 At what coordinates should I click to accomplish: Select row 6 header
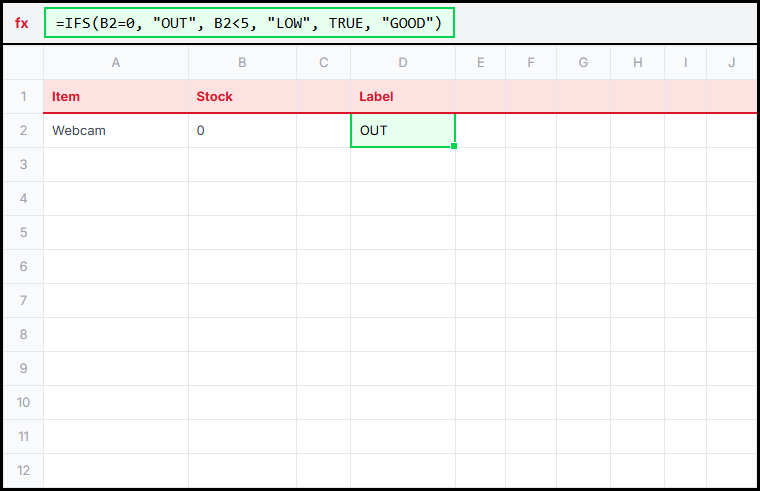23,267
